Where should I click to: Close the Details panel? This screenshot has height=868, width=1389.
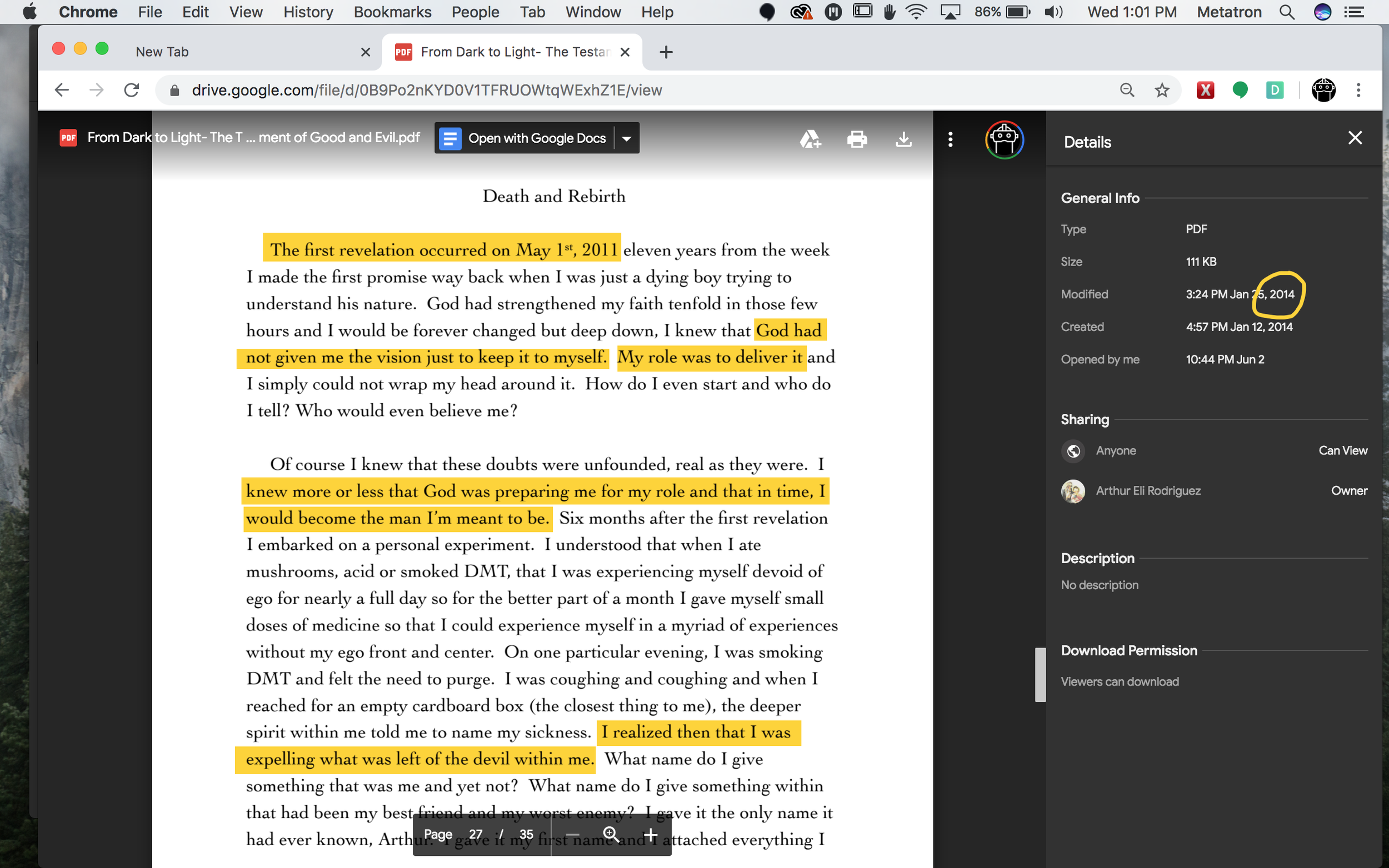(x=1355, y=138)
